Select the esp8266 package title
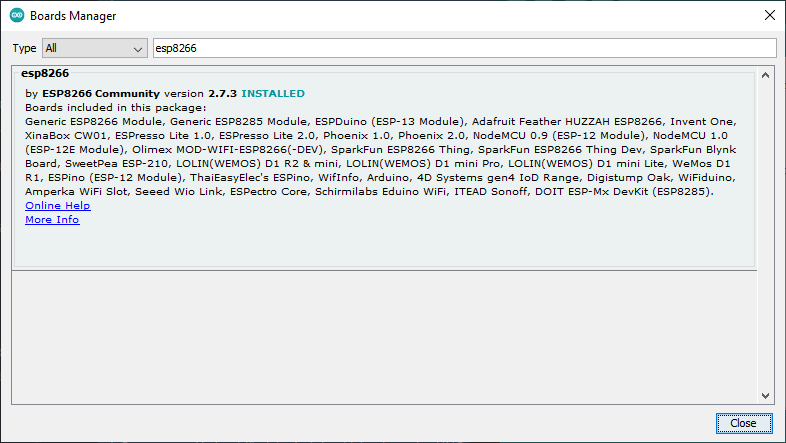The width and height of the screenshot is (786, 443). pyautogui.click(x=45, y=73)
